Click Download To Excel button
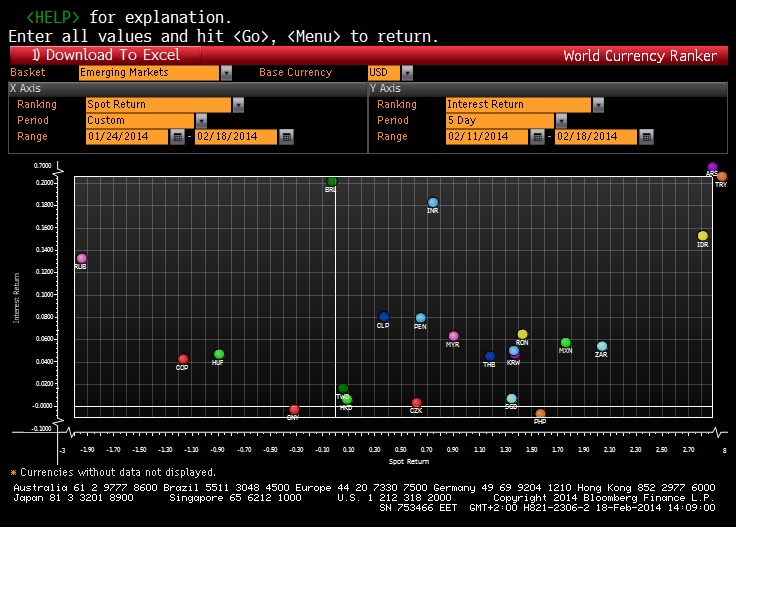The image size is (768, 614). click(x=105, y=55)
